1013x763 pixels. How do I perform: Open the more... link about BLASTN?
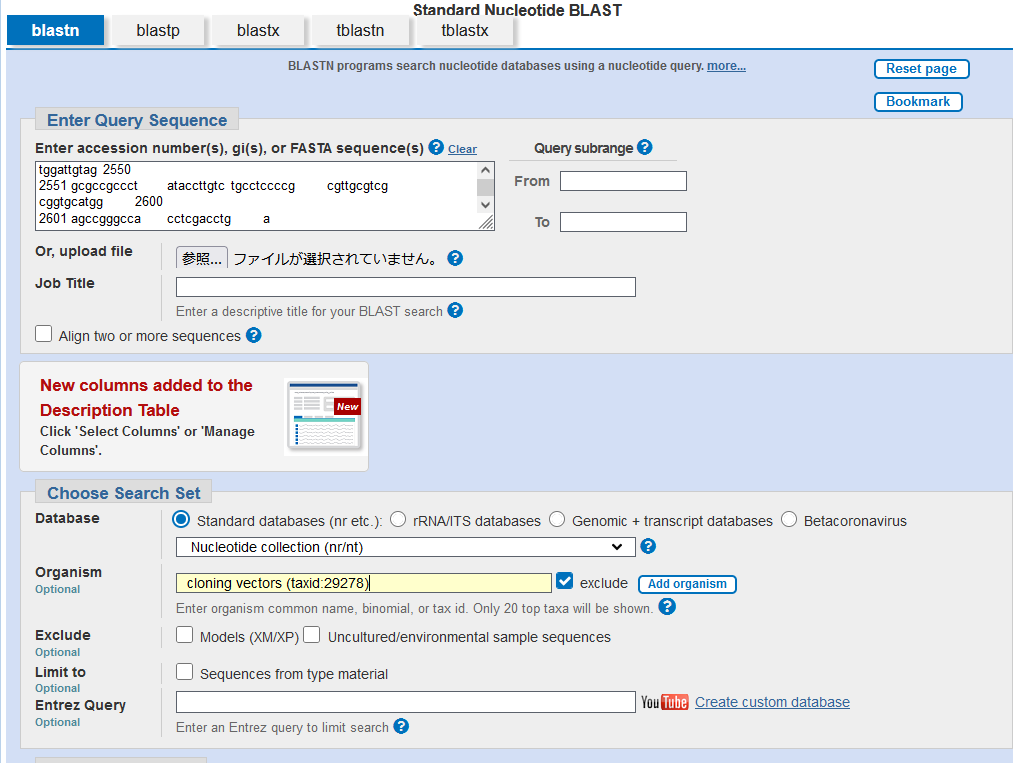point(726,66)
